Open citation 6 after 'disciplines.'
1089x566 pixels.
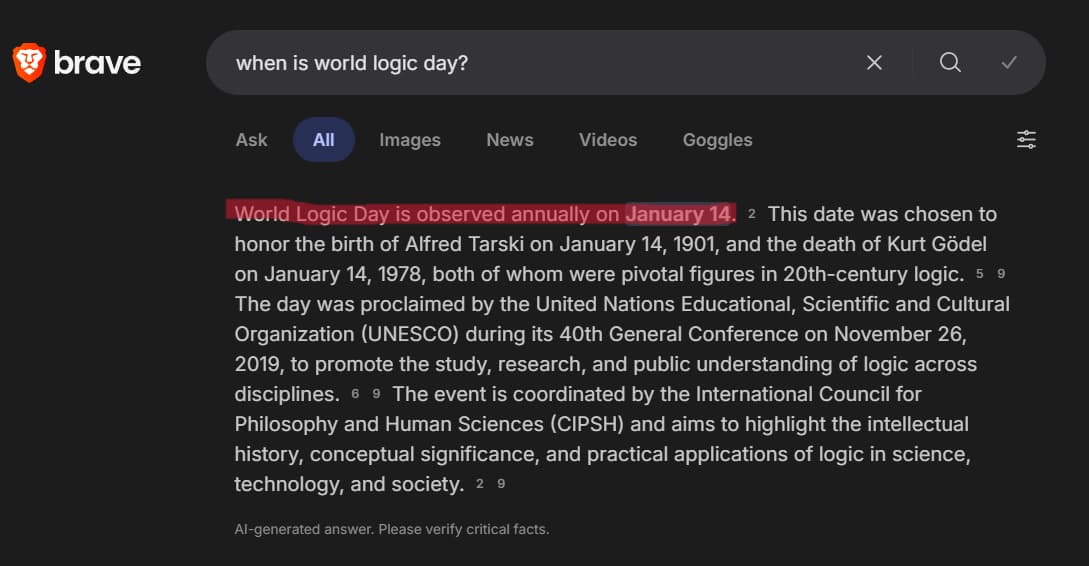pyautogui.click(x=355, y=394)
